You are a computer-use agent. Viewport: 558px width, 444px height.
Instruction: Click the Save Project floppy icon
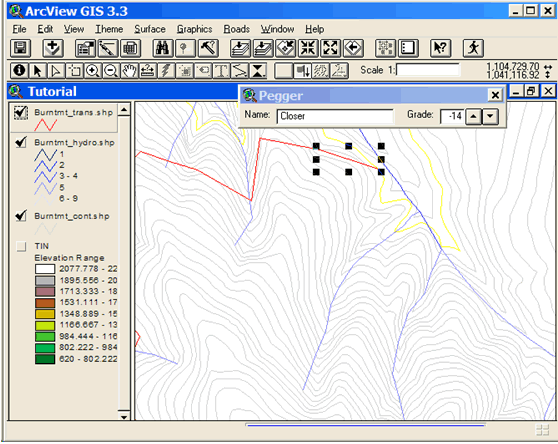[x=20, y=48]
